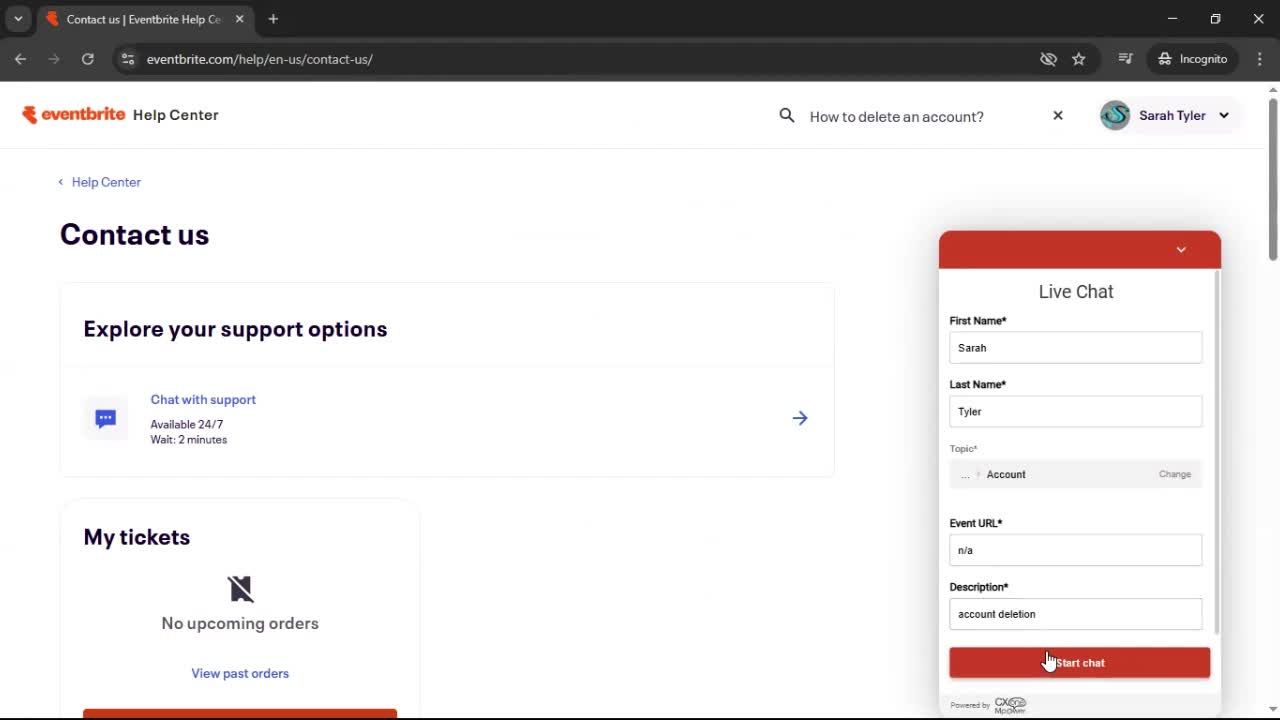
Task: Click the No upcoming orders text
Action: coord(240,623)
